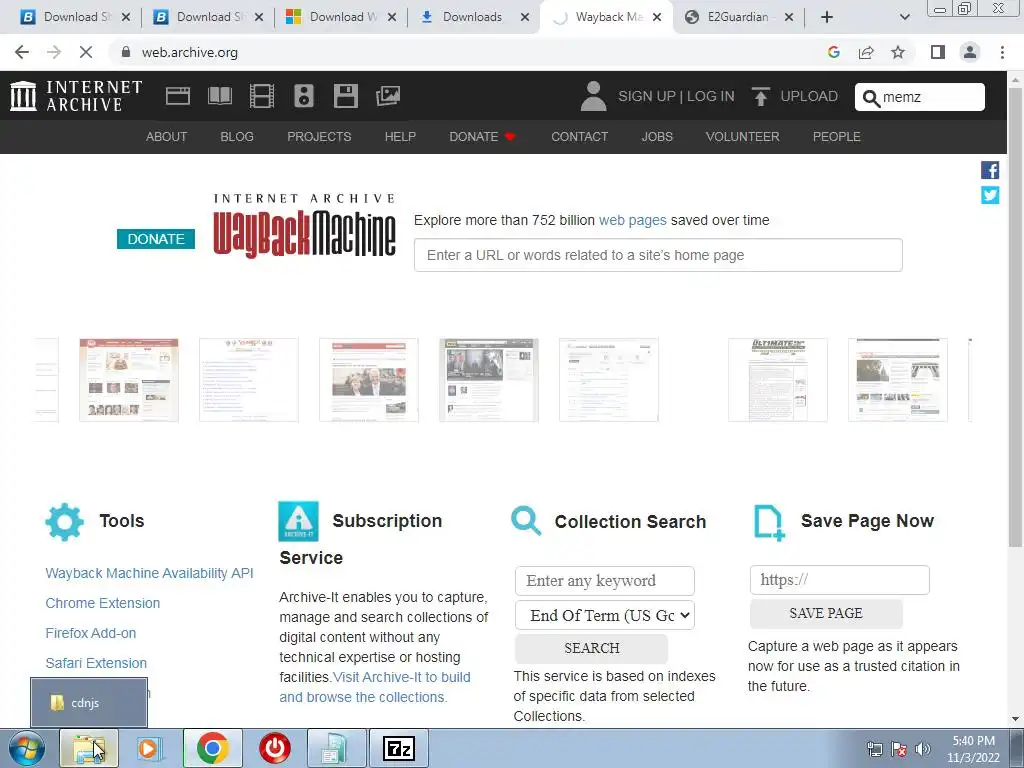Switch to the E2Guardian tab
This screenshot has height=768, width=1024.
coord(738,17)
